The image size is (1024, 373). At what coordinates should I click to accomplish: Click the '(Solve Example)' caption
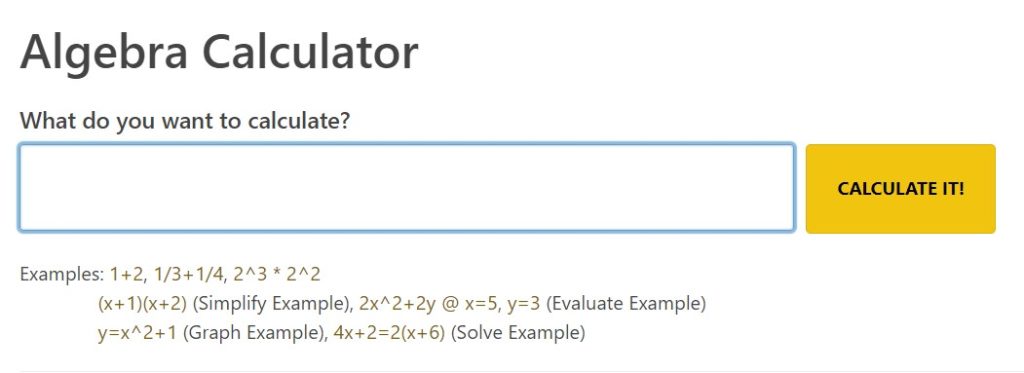coord(518,333)
